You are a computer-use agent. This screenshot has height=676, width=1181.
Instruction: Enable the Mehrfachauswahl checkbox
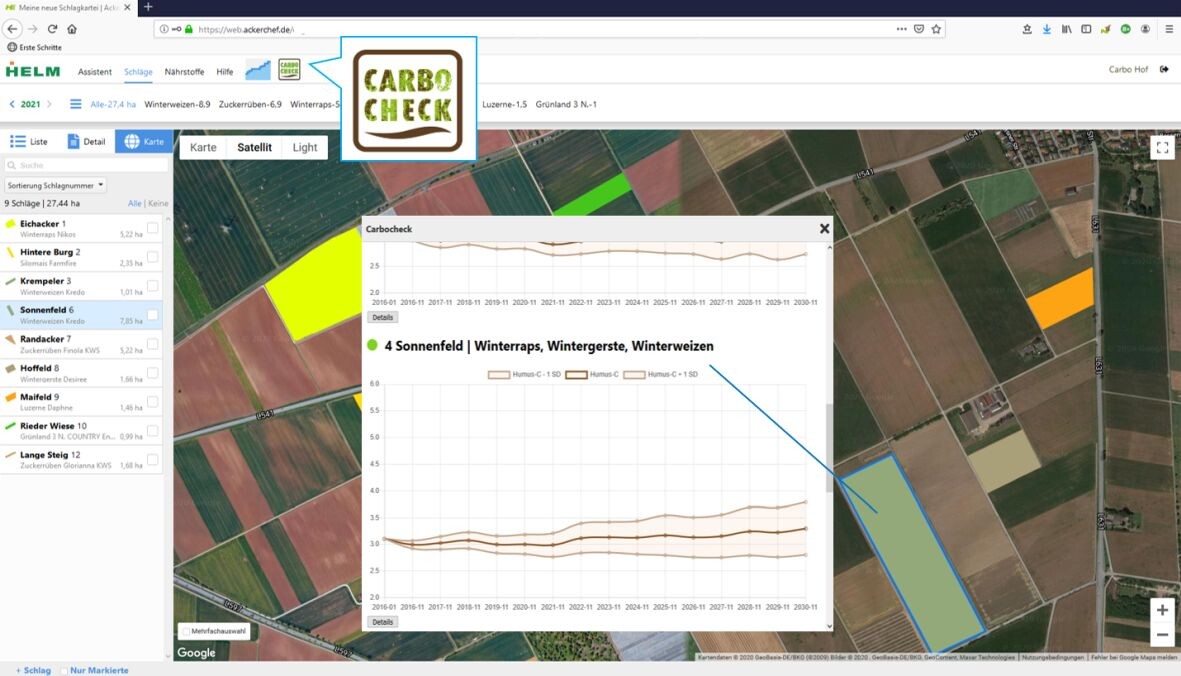point(185,631)
